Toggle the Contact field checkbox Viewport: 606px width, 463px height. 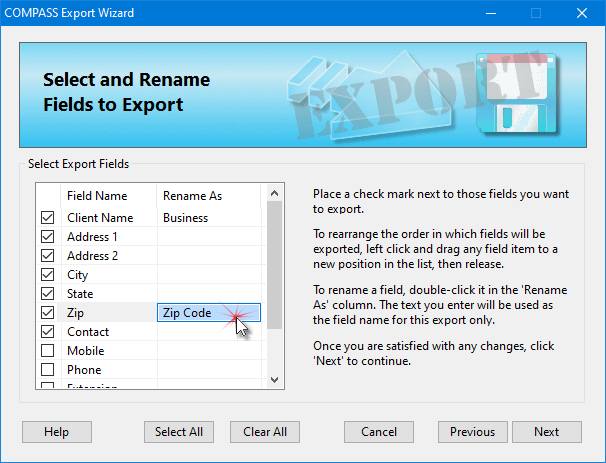coord(48,332)
